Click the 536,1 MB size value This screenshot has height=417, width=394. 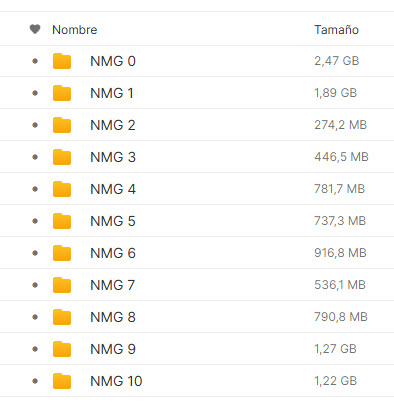[340, 285]
